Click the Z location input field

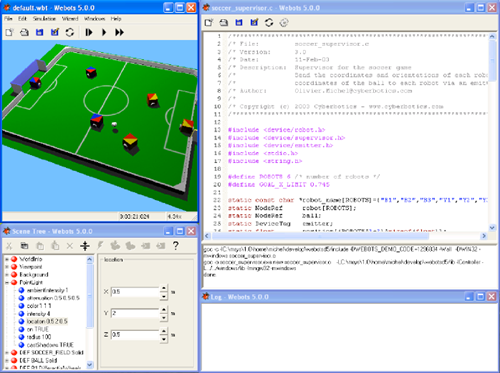135,335
